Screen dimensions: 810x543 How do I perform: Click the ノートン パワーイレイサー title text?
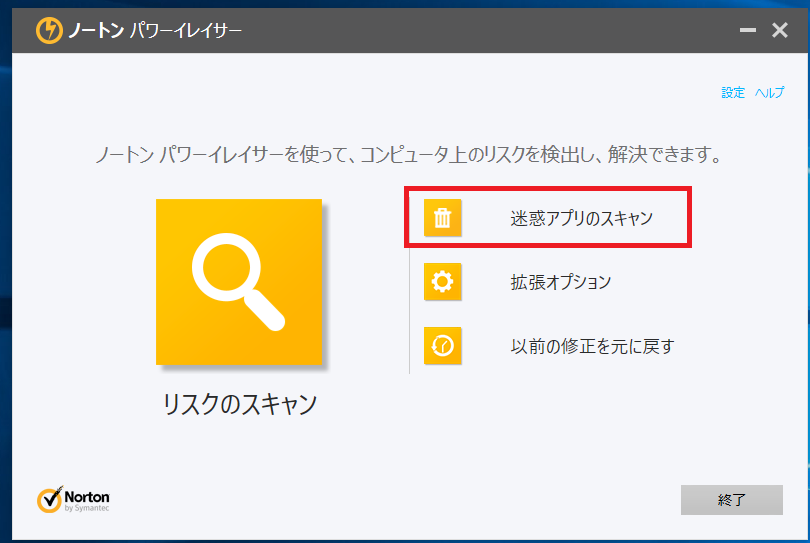tap(155, 30)
